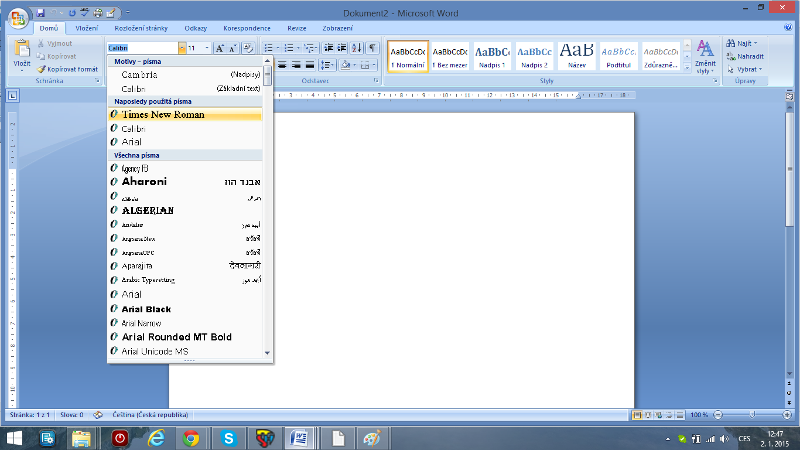Click the zoom slider handle
Image resolution: width=800 pixels, height=450 pixels.
coord(753,415)
